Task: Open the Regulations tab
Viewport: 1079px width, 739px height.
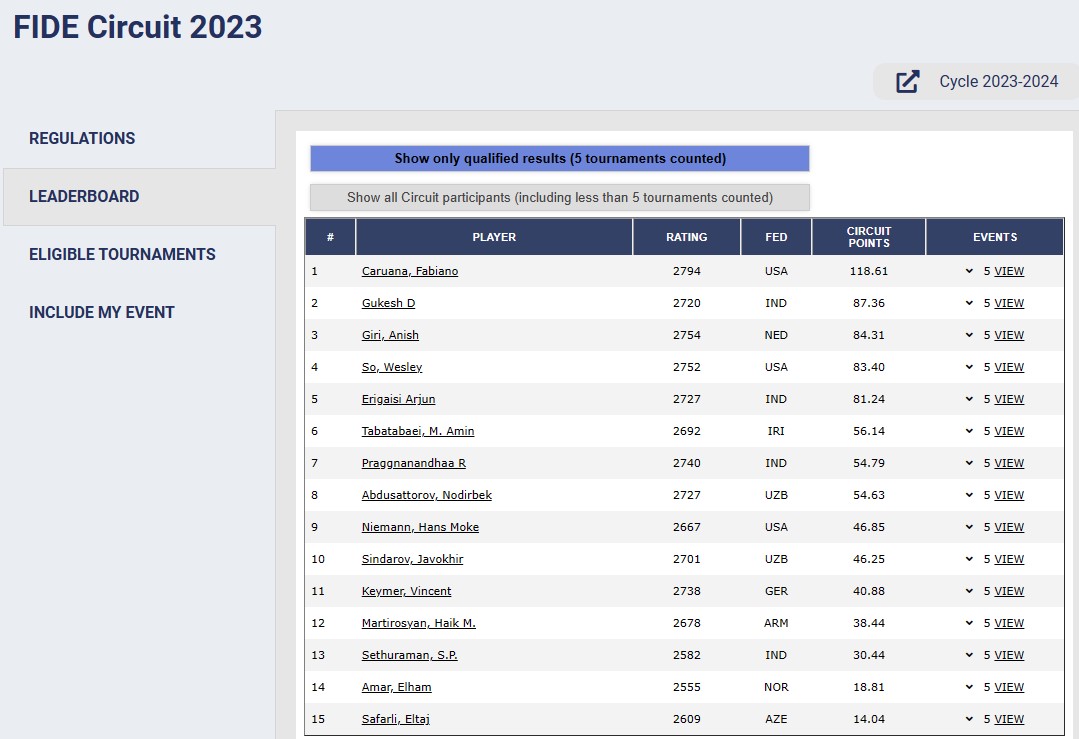Action: (82, 139)
